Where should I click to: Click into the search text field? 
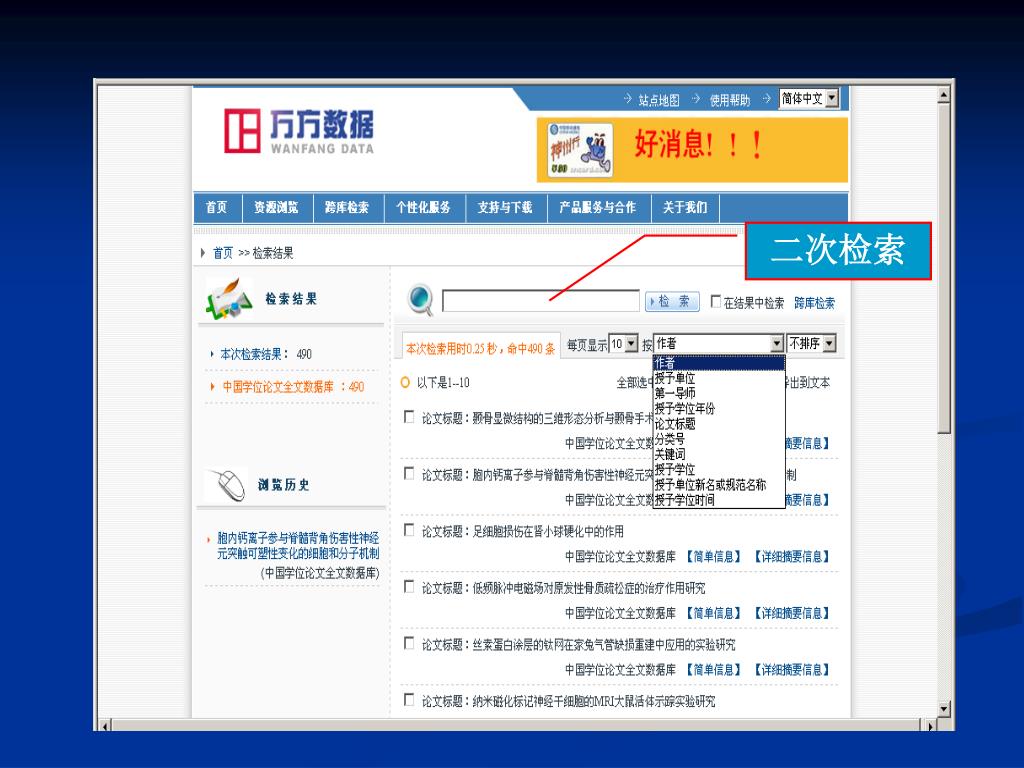(x=541, y=301)
